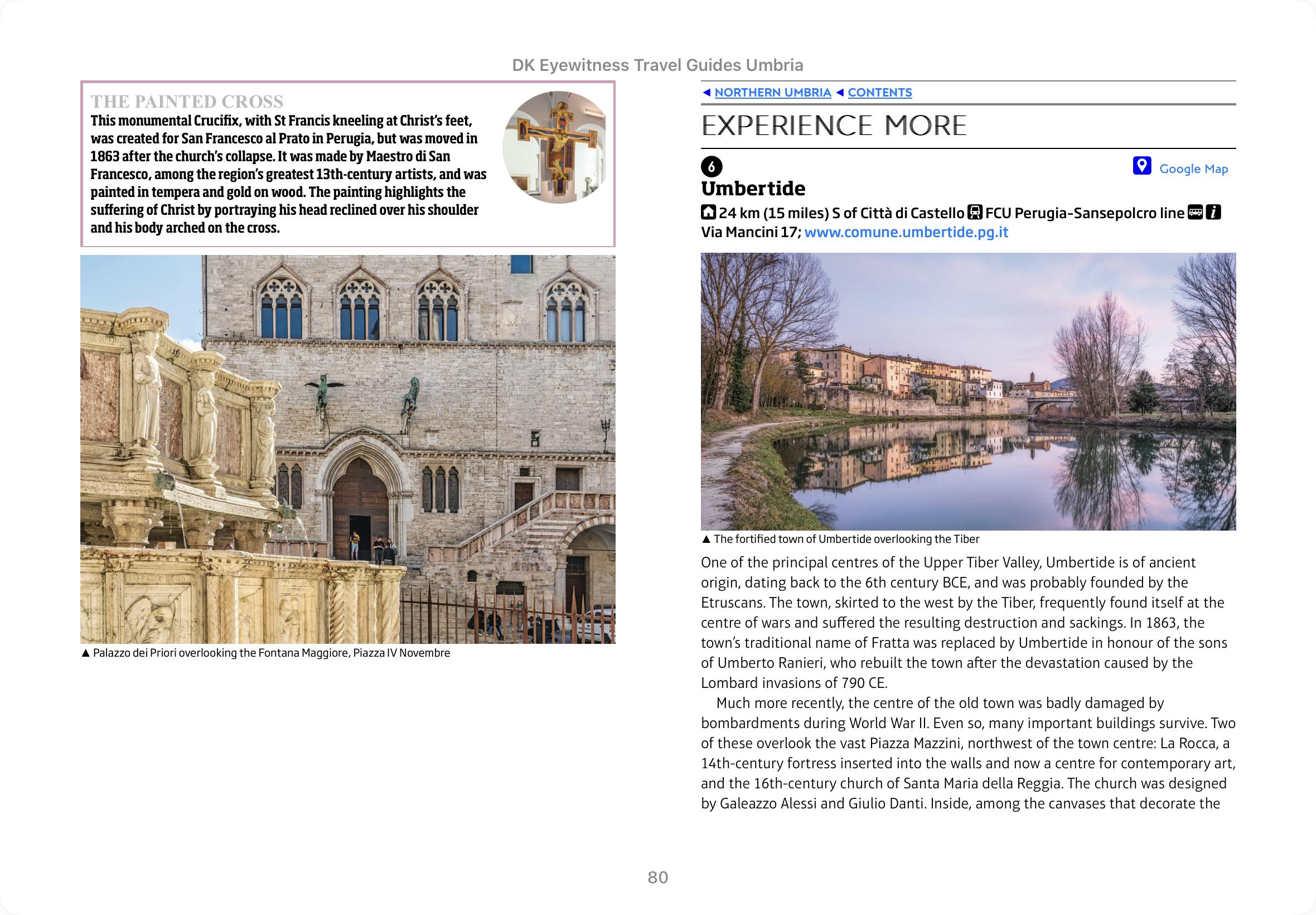1316x915 pixels.
Task: Click the Experience More heading
Action: [834, 126]
